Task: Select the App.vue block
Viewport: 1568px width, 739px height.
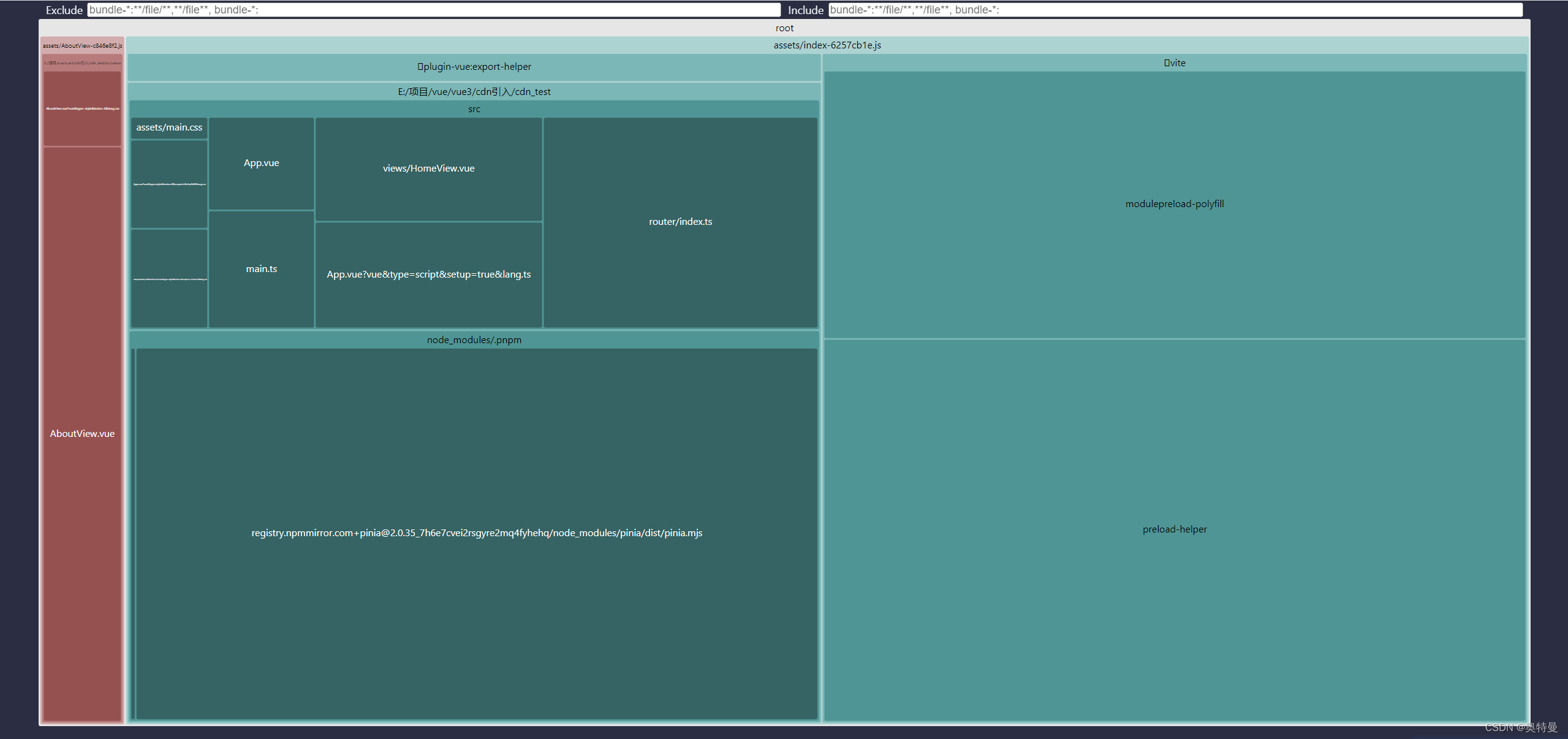Action: click(262, 163)
